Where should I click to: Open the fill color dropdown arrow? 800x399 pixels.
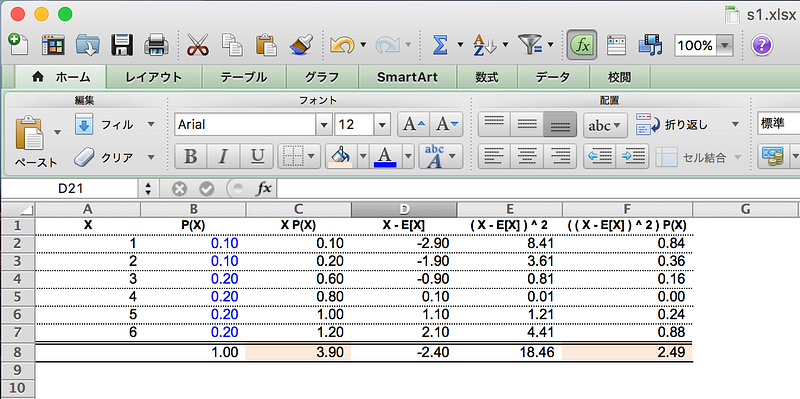click(363, 157)
